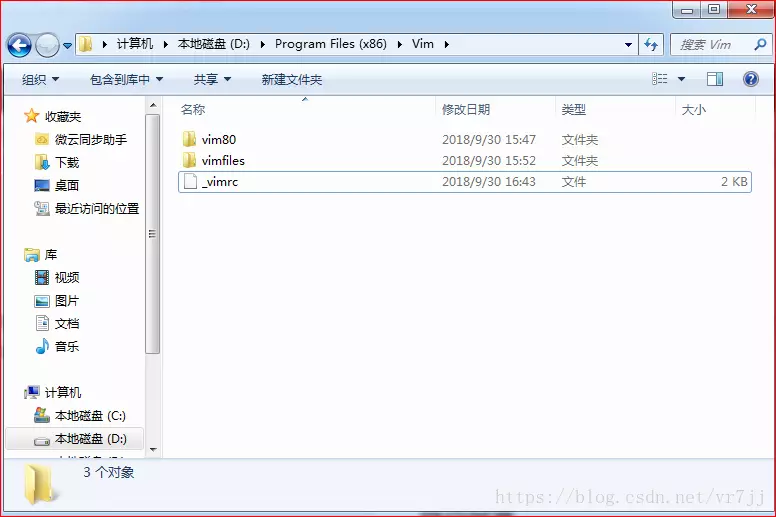Screen dimensions: 776x517
Task: Click the 音乐 music note icon
Action: tap(42, 346)
